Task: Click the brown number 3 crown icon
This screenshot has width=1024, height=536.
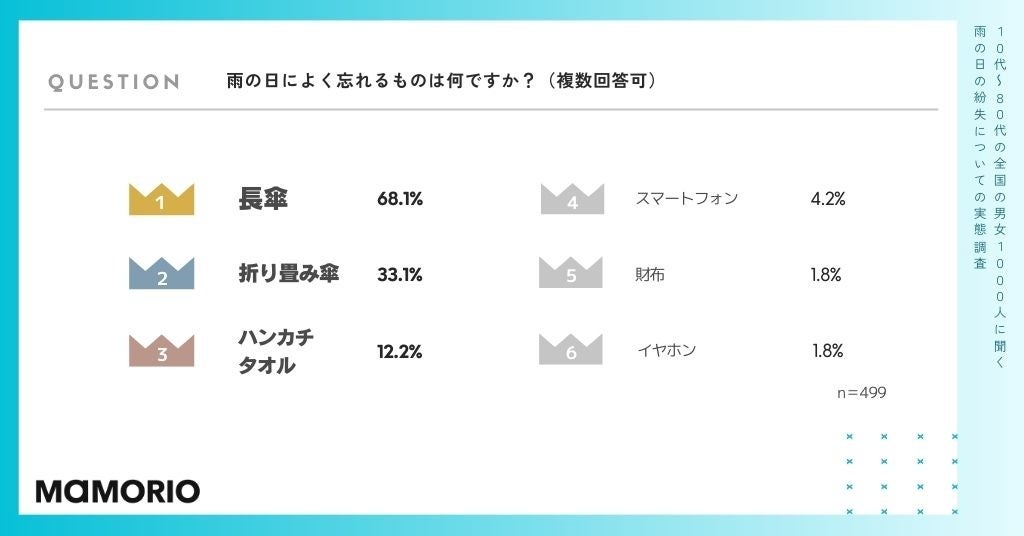Action: point(161,350)
